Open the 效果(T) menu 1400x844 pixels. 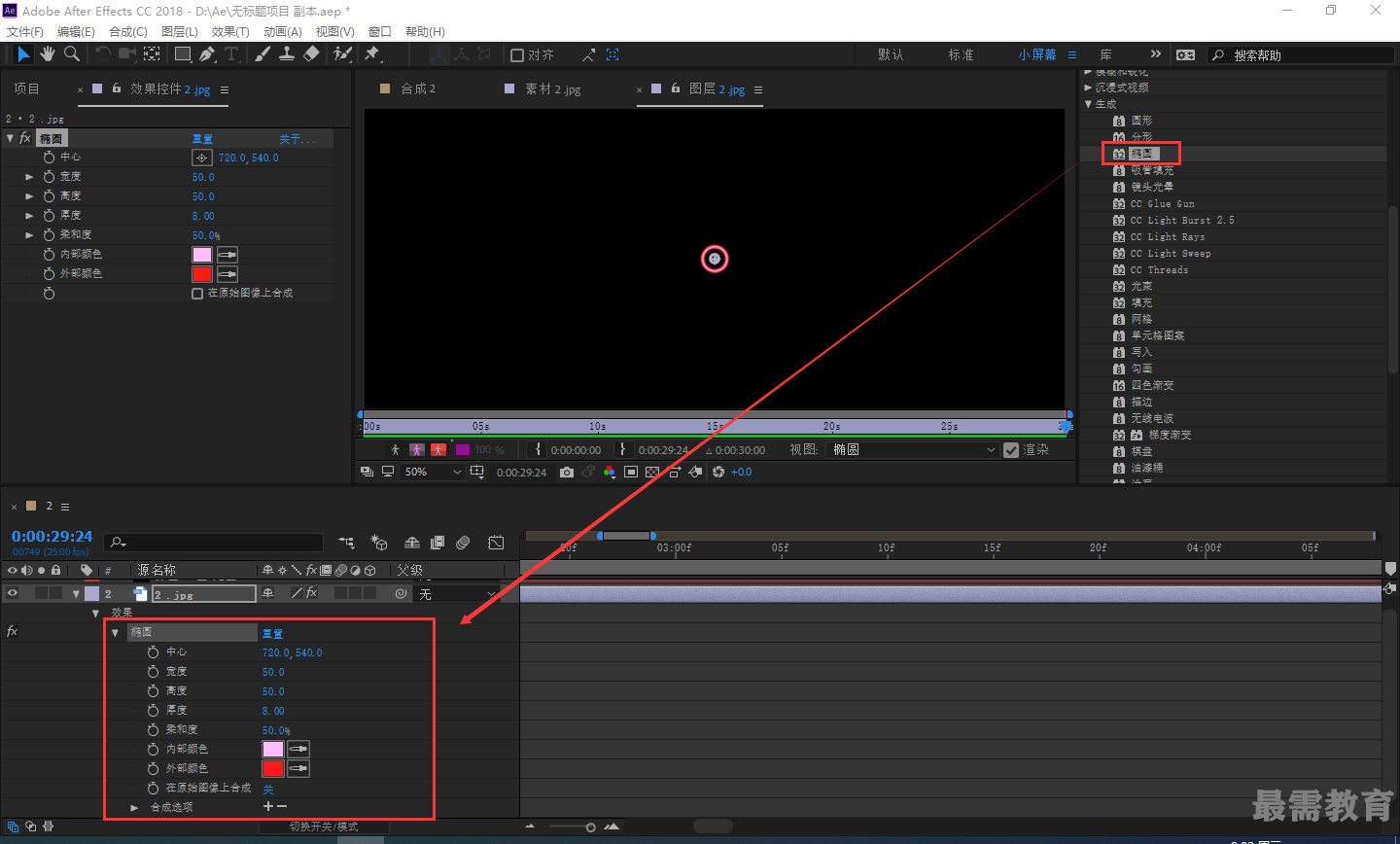[230, 32]
